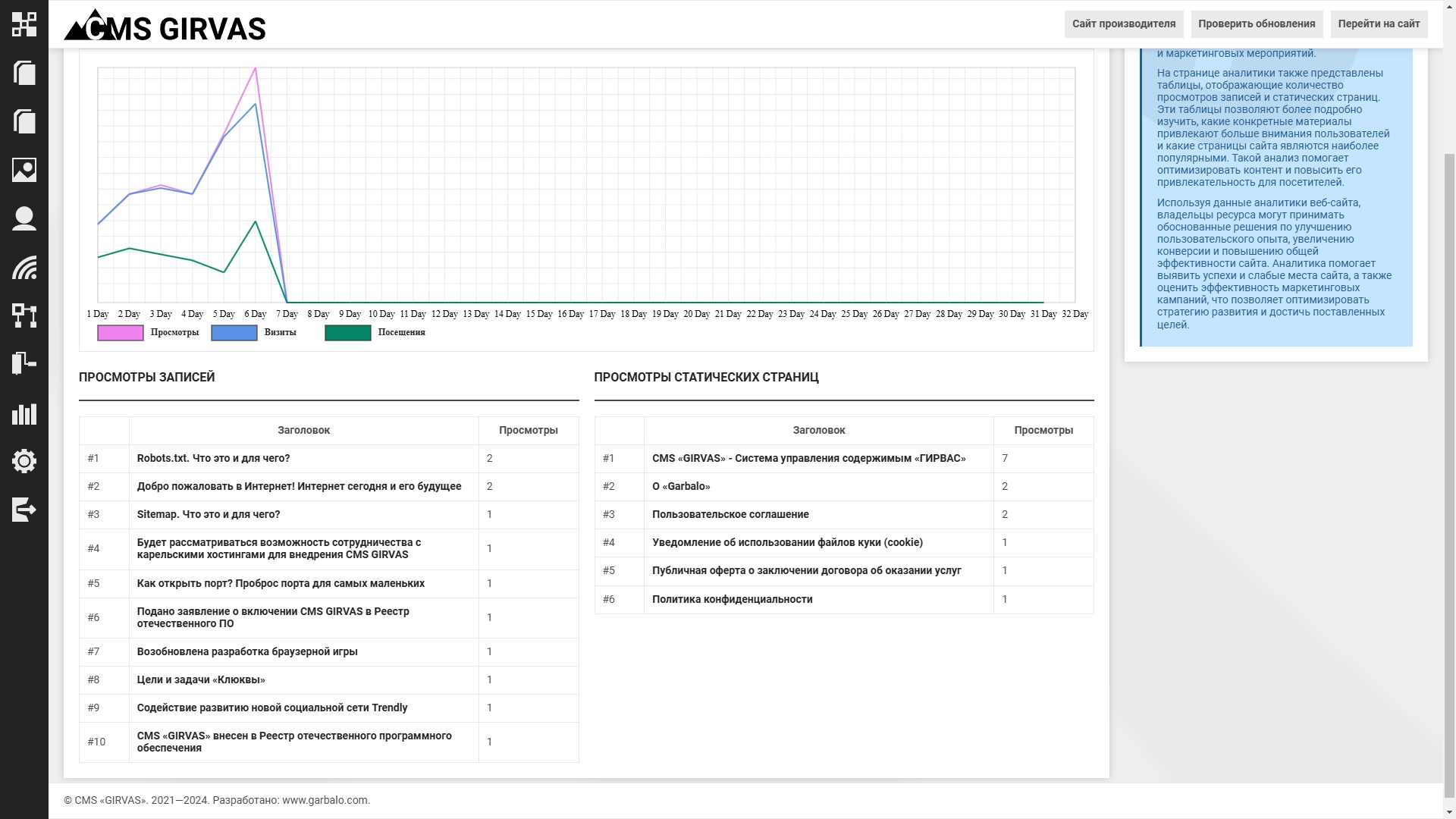Open the image gallery sidebar icon

click(x=24, y=170)
